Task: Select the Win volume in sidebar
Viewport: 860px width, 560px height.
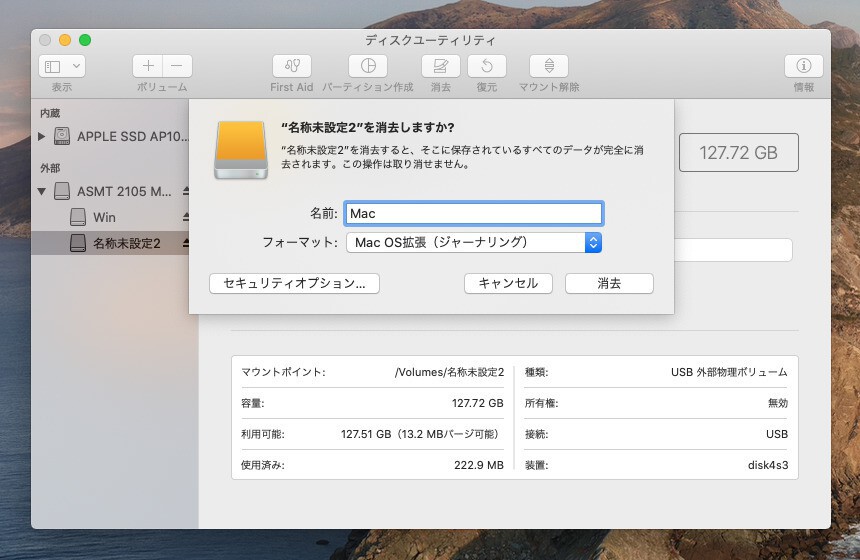Action: click(x=105, y=217)
